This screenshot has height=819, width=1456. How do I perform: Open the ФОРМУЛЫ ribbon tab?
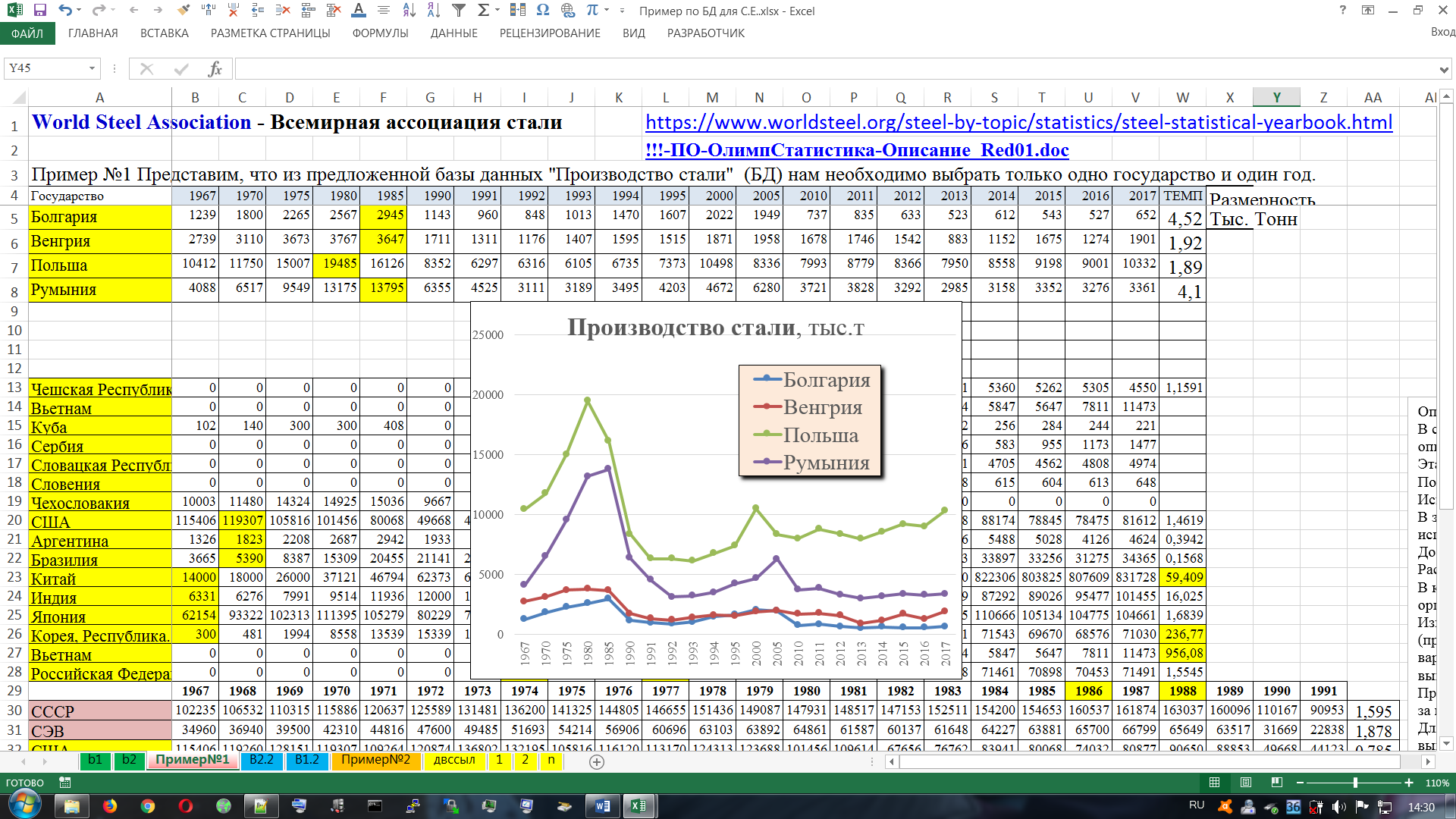(x=380, y=33)
